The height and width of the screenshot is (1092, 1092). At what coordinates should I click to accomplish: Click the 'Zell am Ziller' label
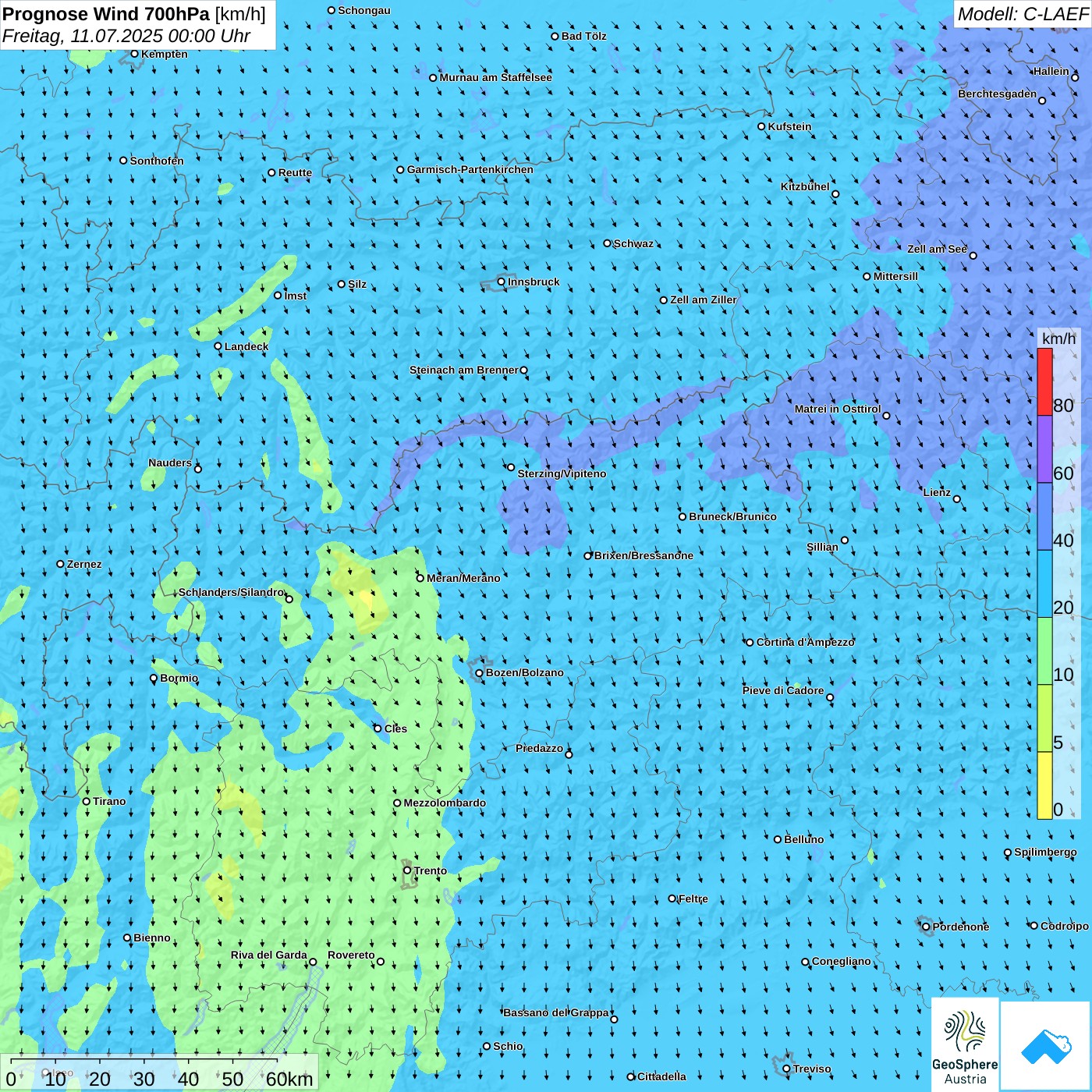click(704, 300)
